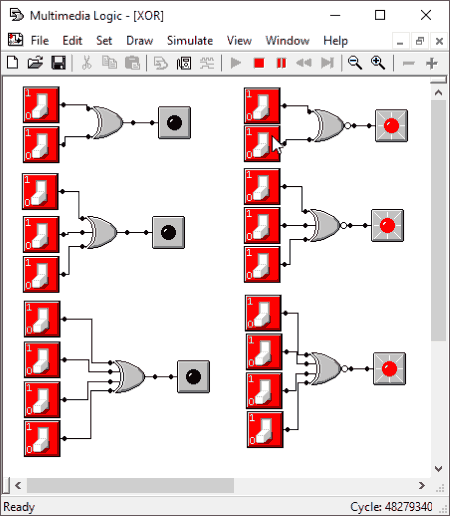Screen dimensions: 450x516
Task: Click the unlit LED of 3-input XOR
Action: tap(168, 232)
